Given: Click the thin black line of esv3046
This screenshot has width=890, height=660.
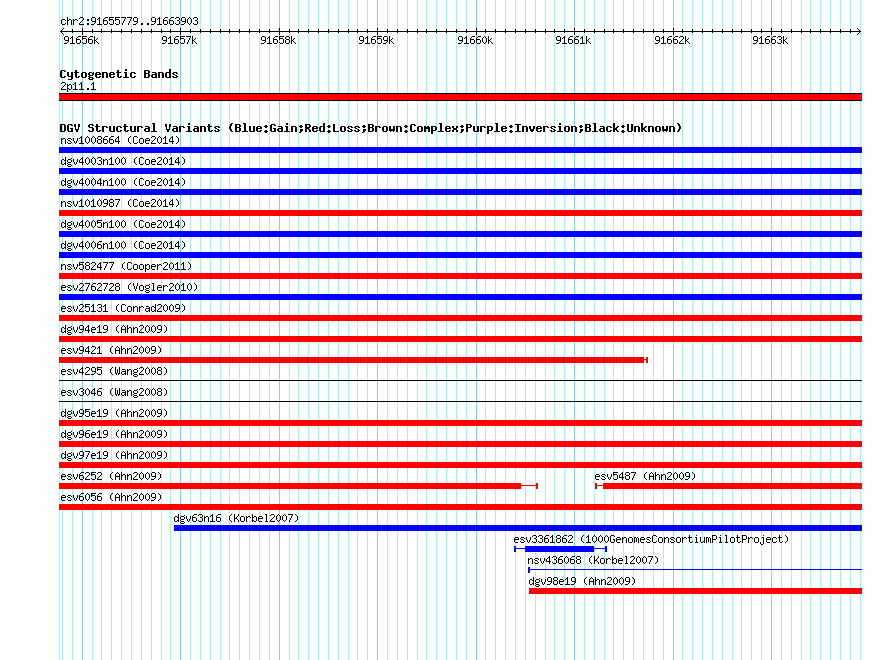Looking at the screenshot, I should (x=460, y=402).
